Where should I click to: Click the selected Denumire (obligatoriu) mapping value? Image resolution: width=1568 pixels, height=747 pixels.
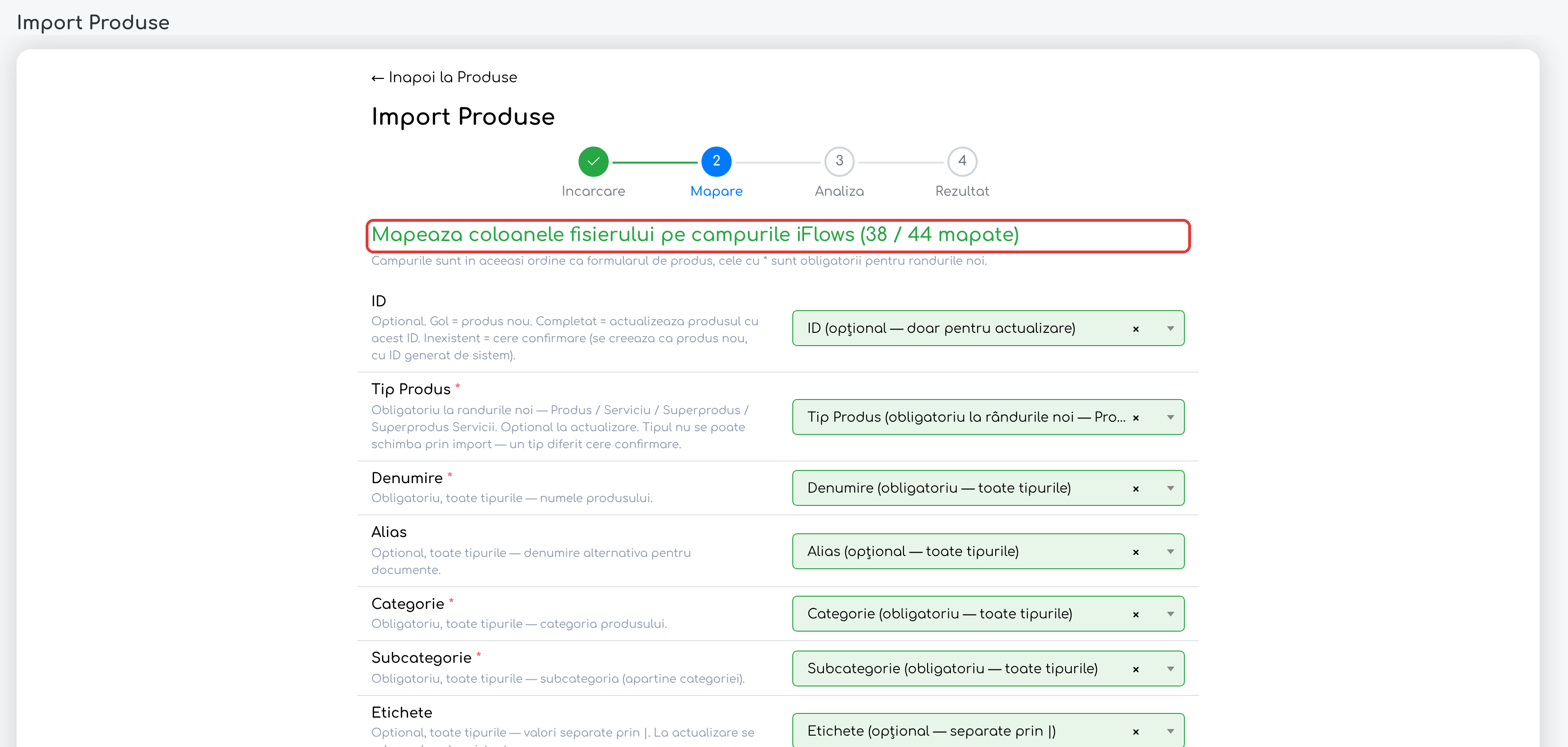(x=938, y=488)
